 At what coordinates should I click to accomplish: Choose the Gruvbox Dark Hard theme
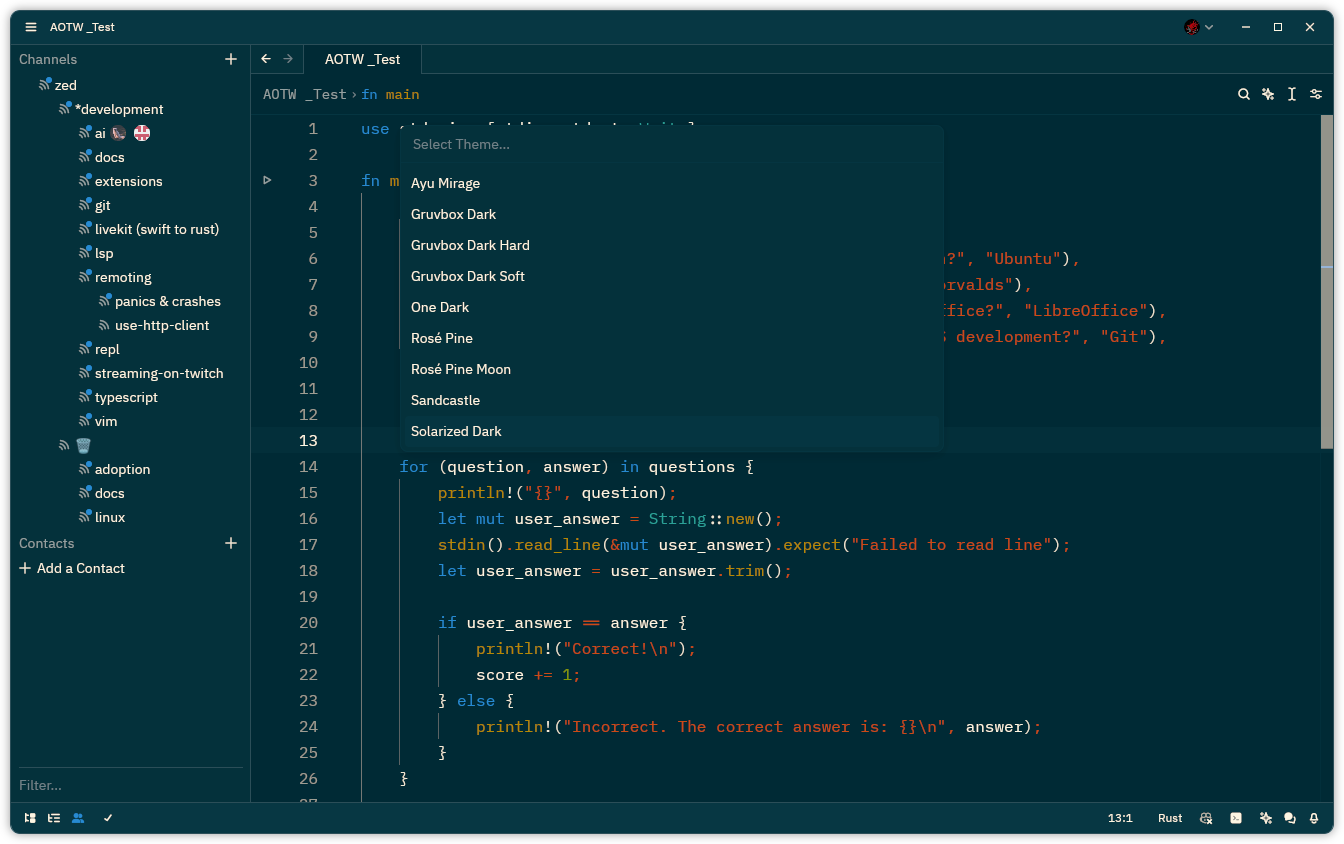click(470, 245)
